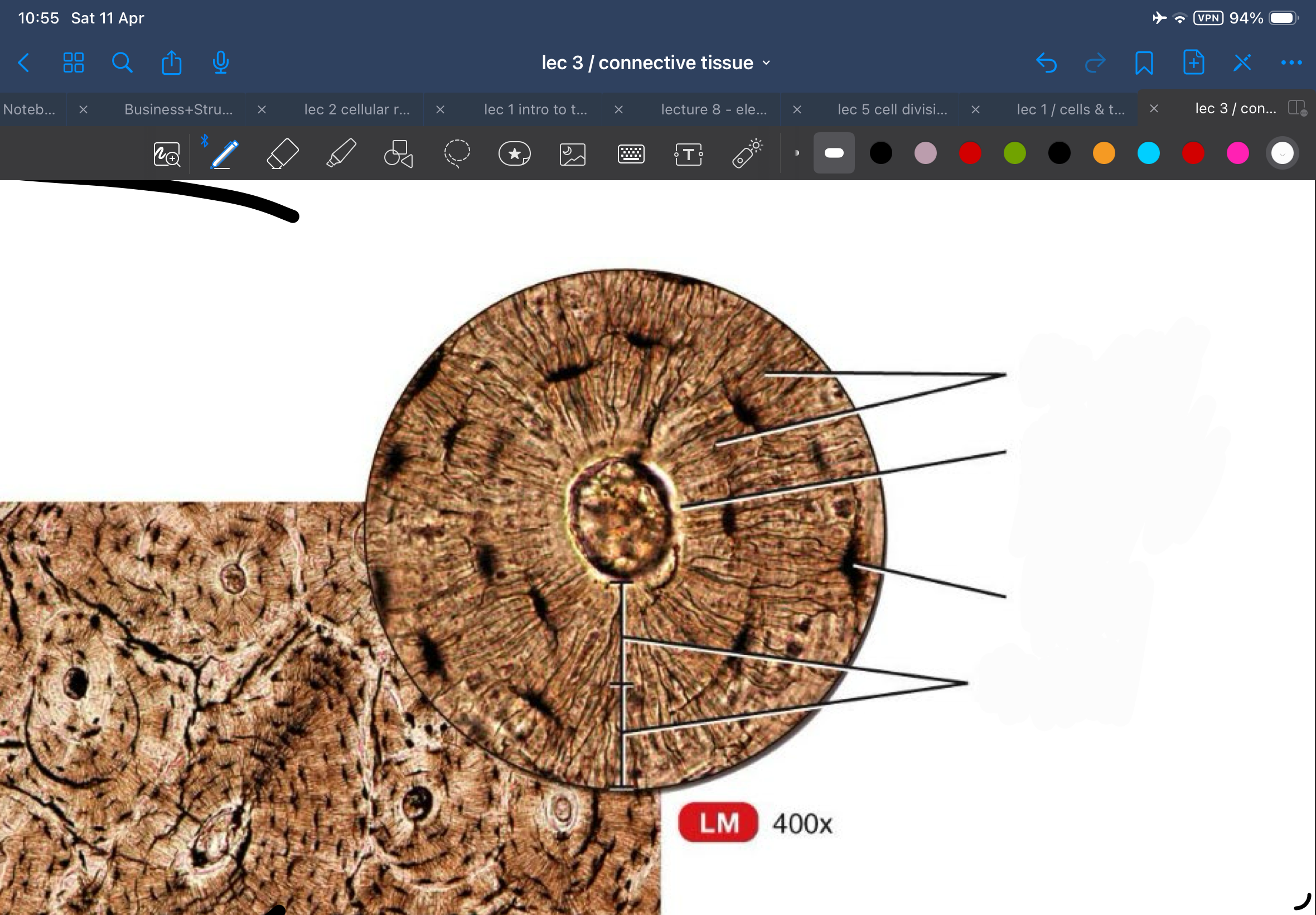Select the Highlighter tool

341,153
